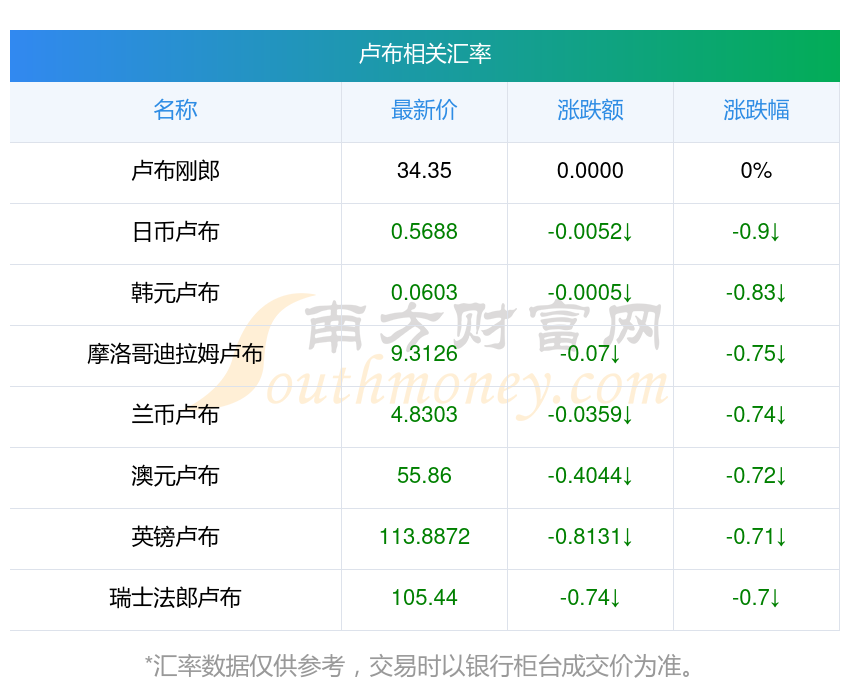Click the change value -0.0052↓
Viewport: 850px width, 698px height.
[590, 232]
